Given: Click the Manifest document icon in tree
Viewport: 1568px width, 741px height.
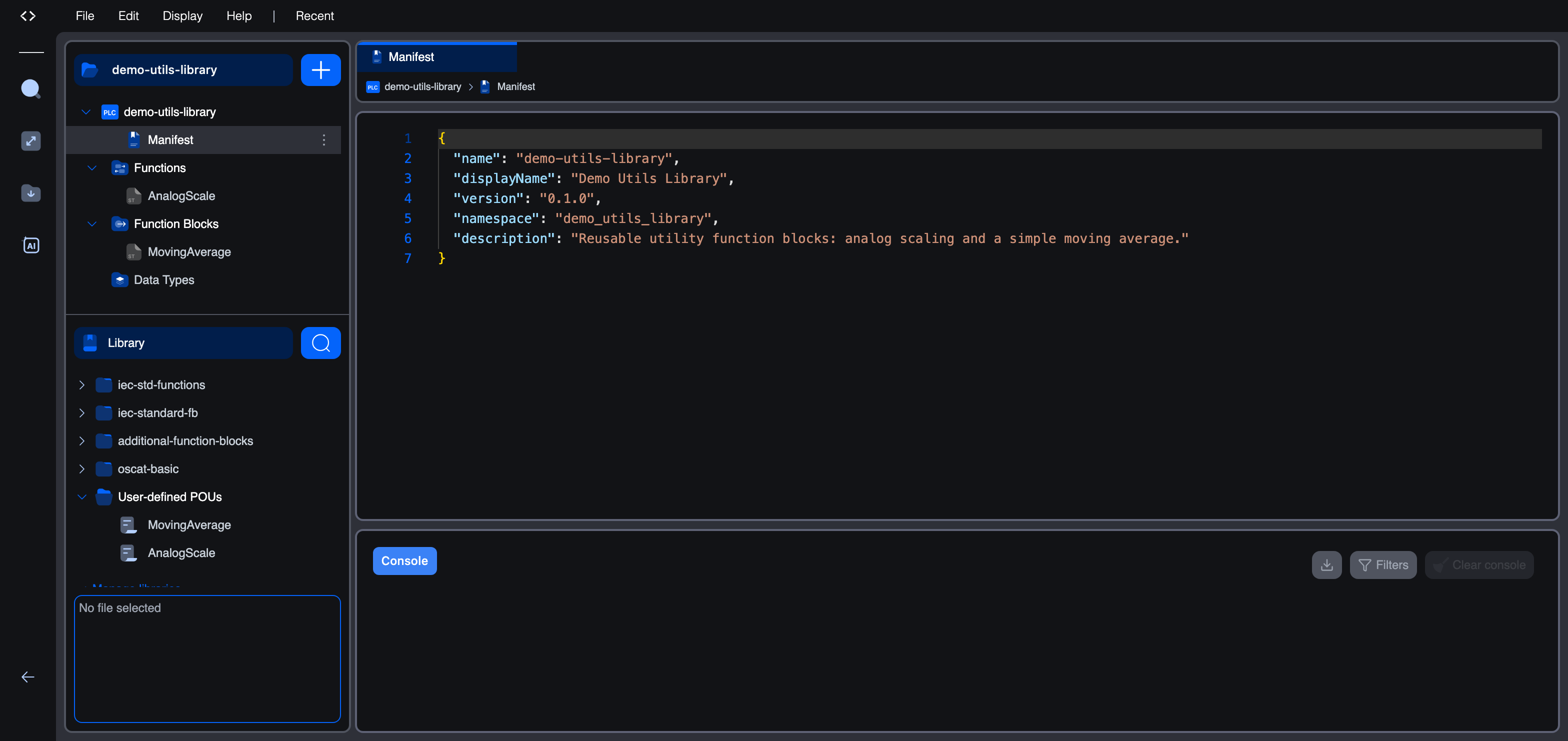Looking at the screenshot, I should [134, 140].
